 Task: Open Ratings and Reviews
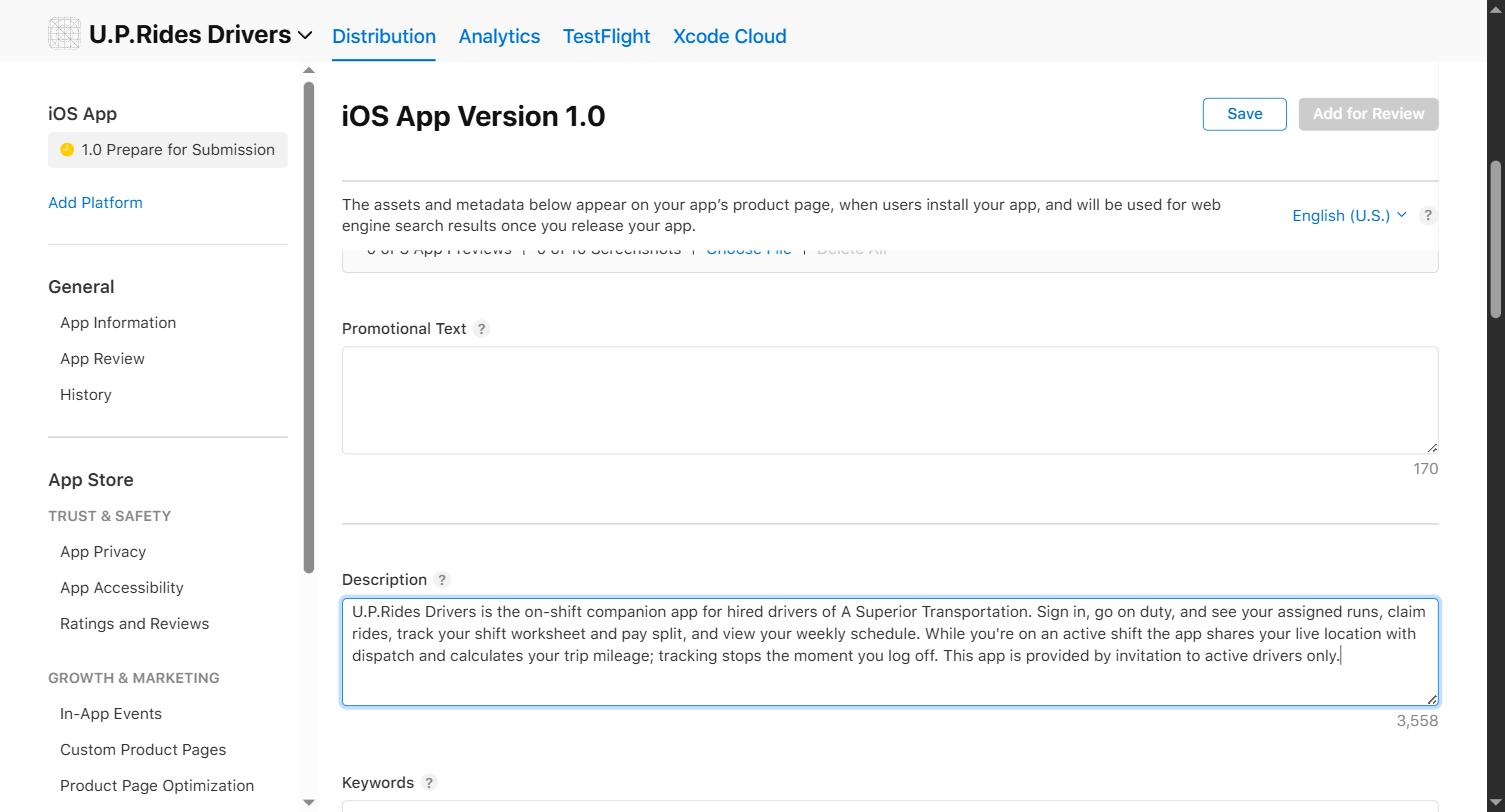[135, 624]
